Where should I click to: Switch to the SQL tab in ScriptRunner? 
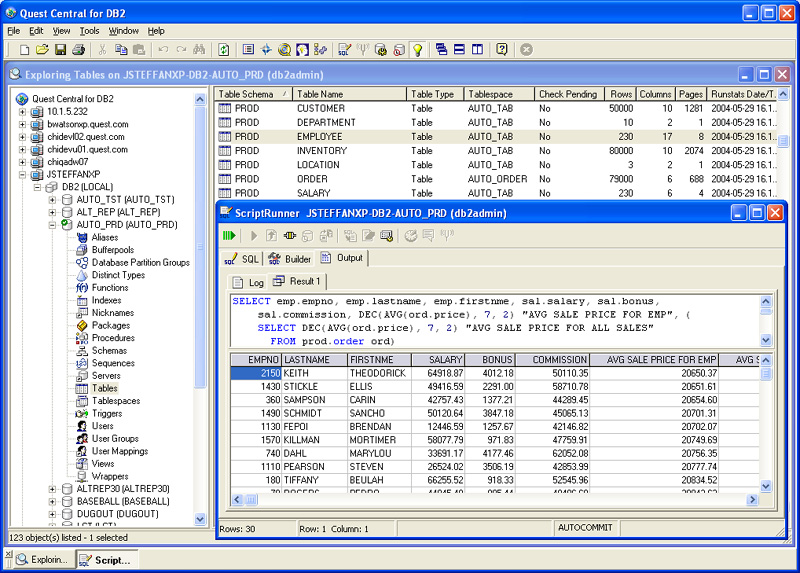coord(242,259)
